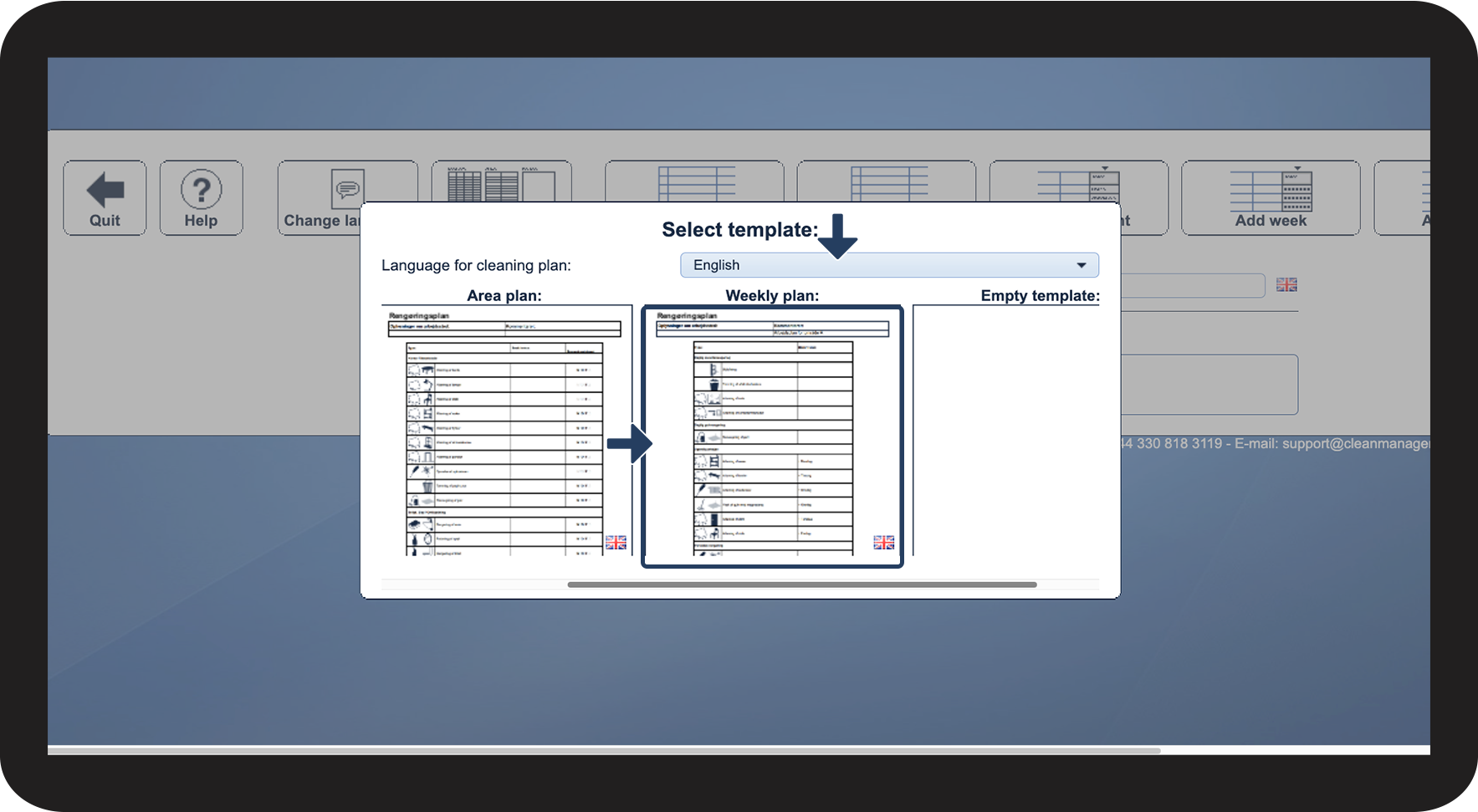Screen dimensions: 1478x812
Task: Open the English language dropdown
Action: coord(889,265)
